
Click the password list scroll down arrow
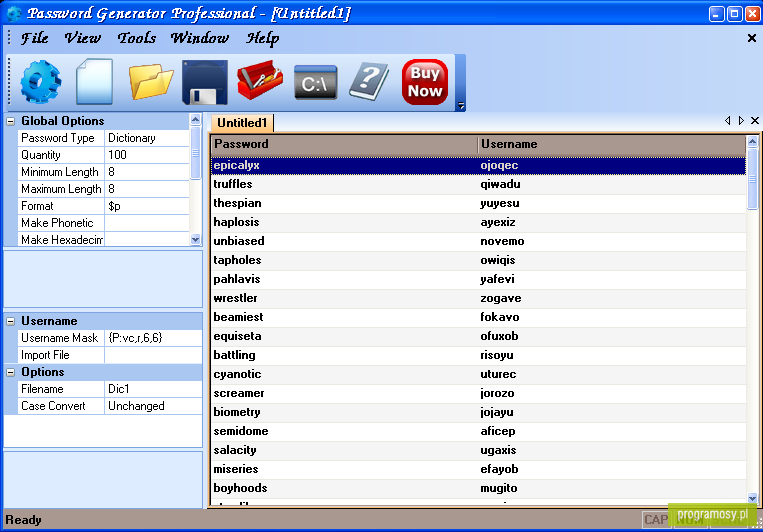pyautogui.click(x=752, y=498)
